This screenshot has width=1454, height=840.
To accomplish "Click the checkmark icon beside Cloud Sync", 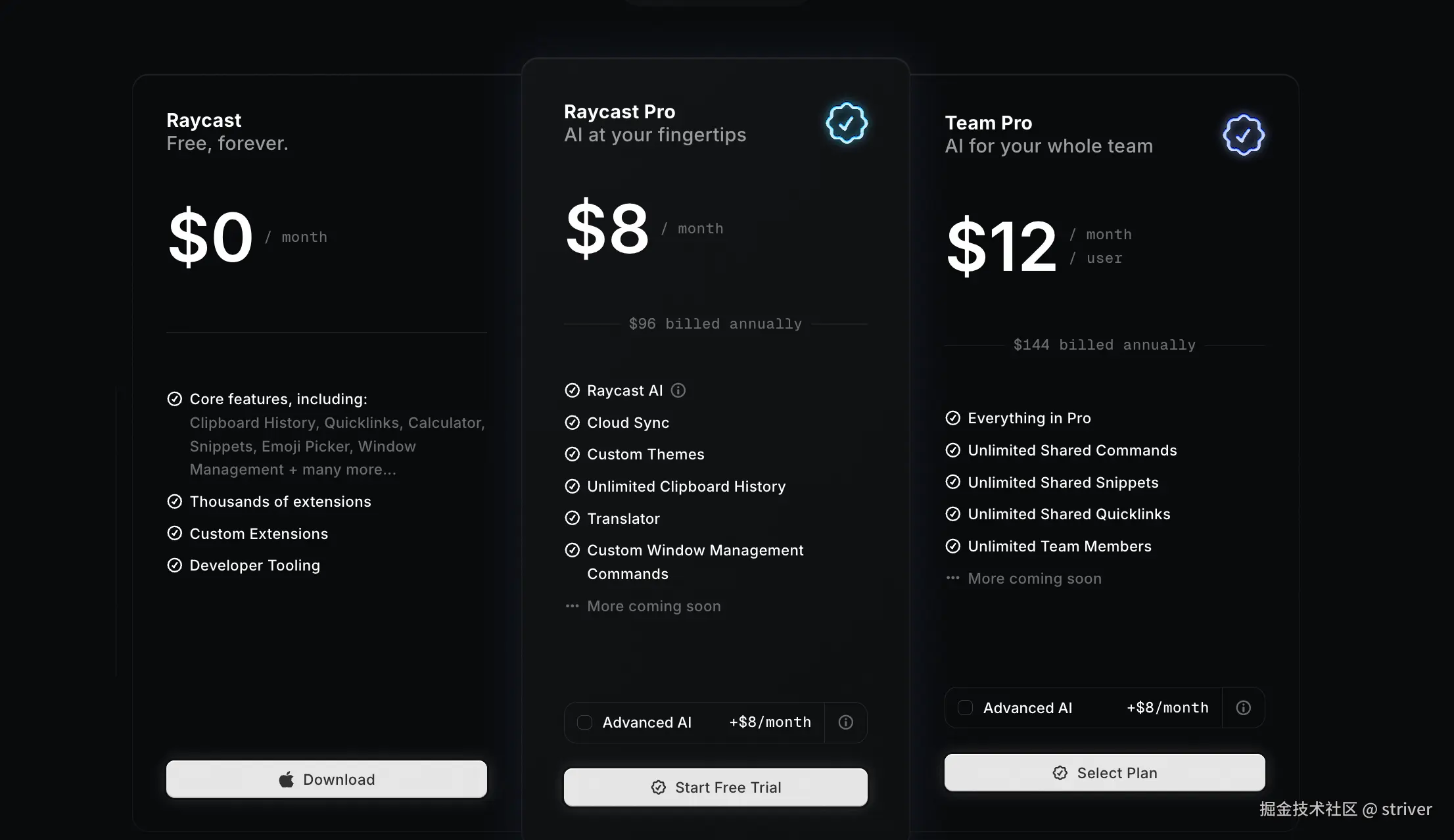I will coord(573,423).
